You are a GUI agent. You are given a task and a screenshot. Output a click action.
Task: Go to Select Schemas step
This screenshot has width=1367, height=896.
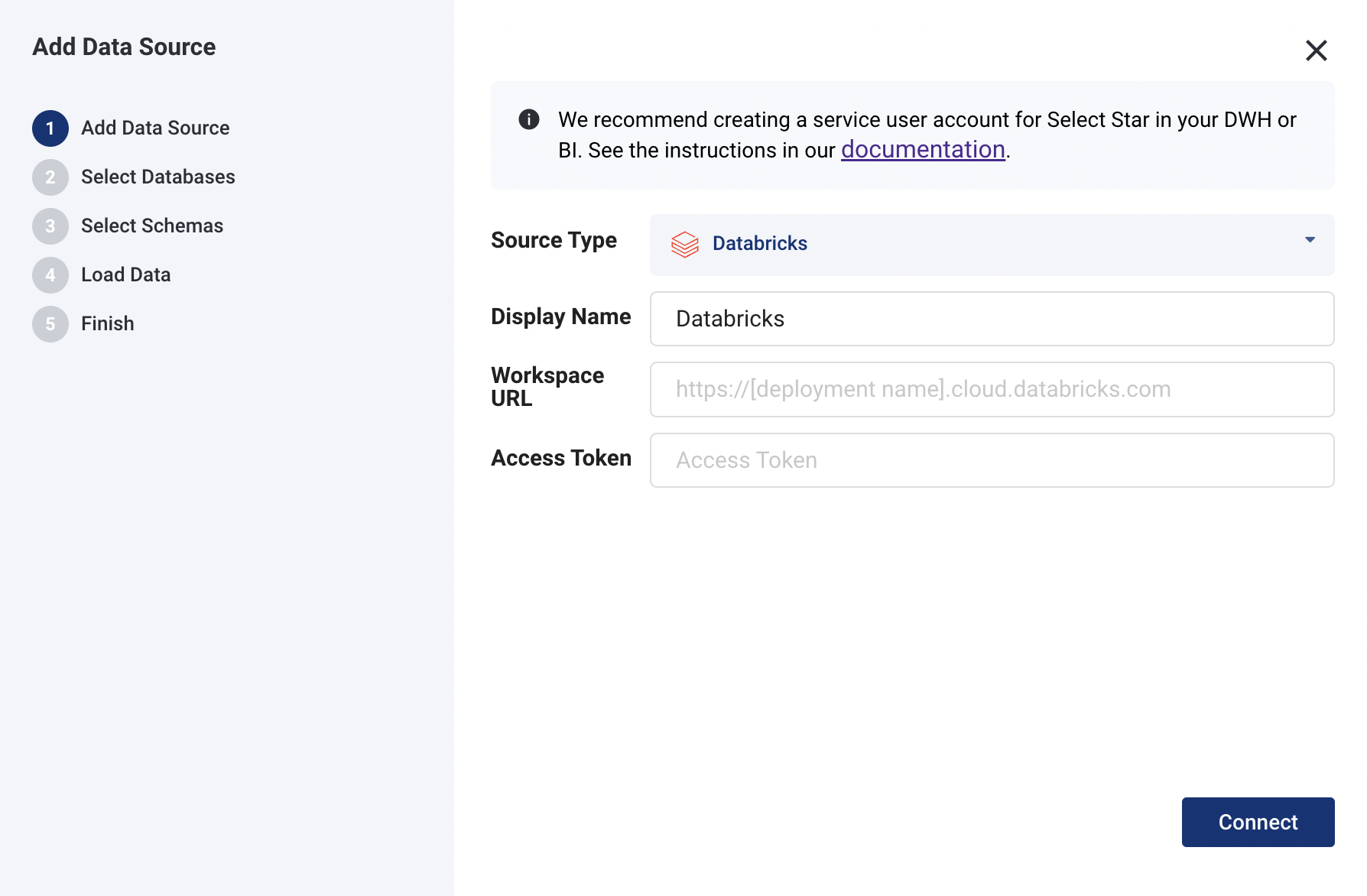152,226
